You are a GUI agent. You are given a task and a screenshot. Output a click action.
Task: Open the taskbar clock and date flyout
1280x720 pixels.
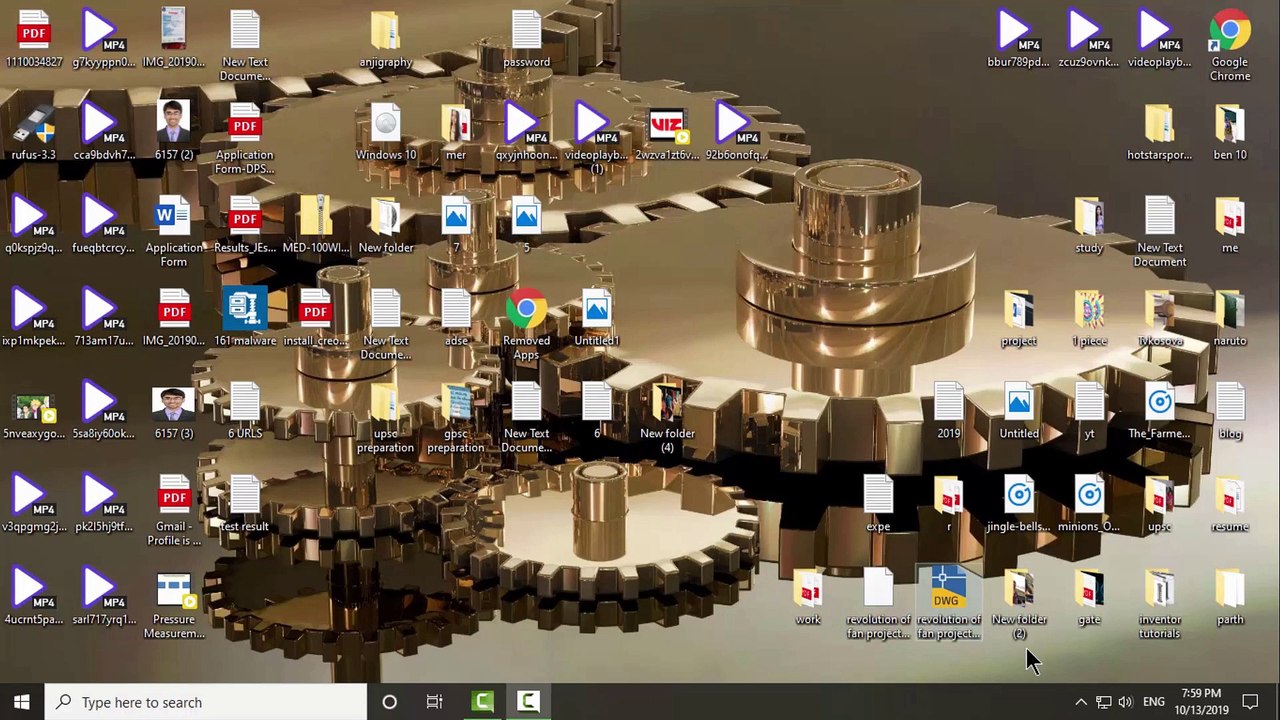pyautogui.click(x=1201, y=702)
